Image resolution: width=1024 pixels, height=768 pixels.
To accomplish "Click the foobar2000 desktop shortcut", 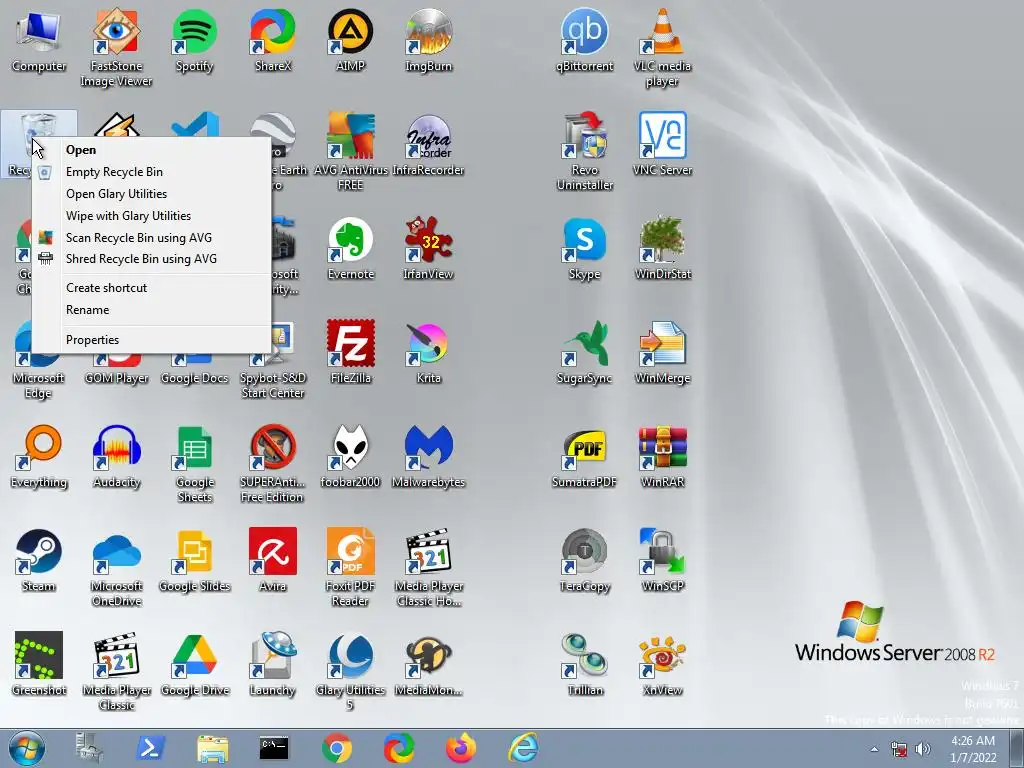I will click(x=351, y=457).
